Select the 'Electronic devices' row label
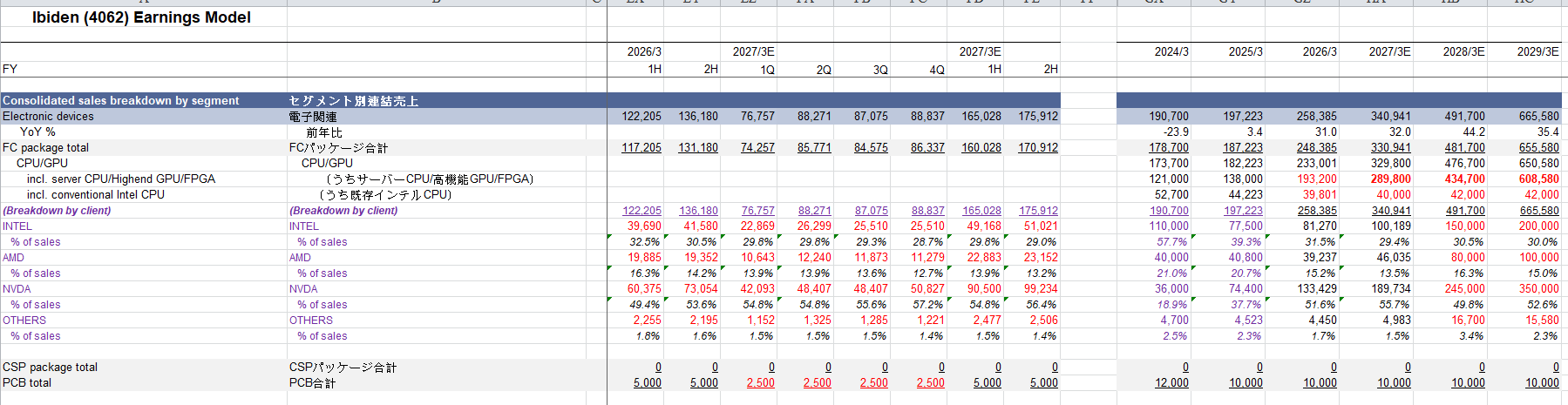 coord(48,117)
